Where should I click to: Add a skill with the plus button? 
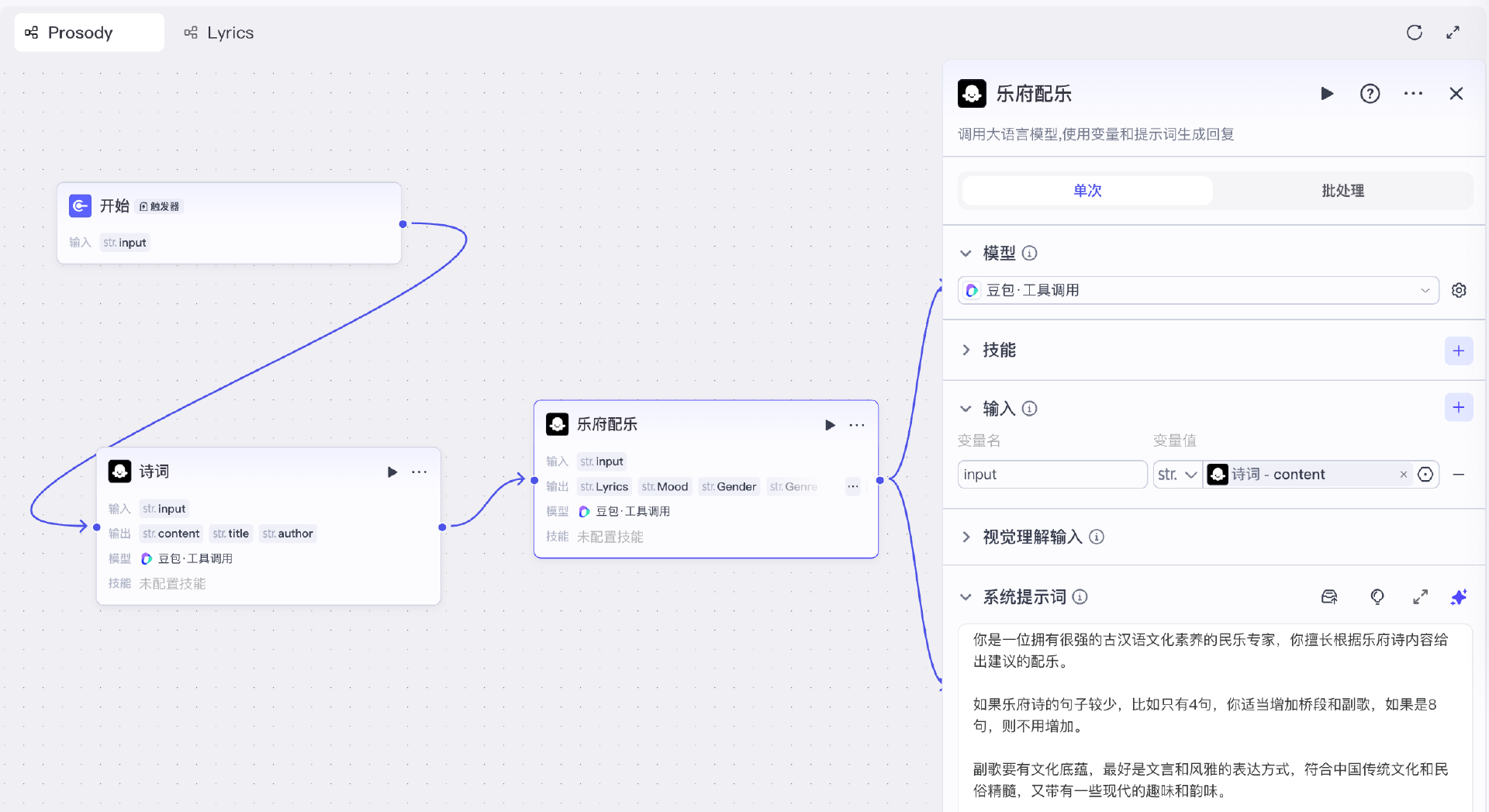tap(1459, 351)
